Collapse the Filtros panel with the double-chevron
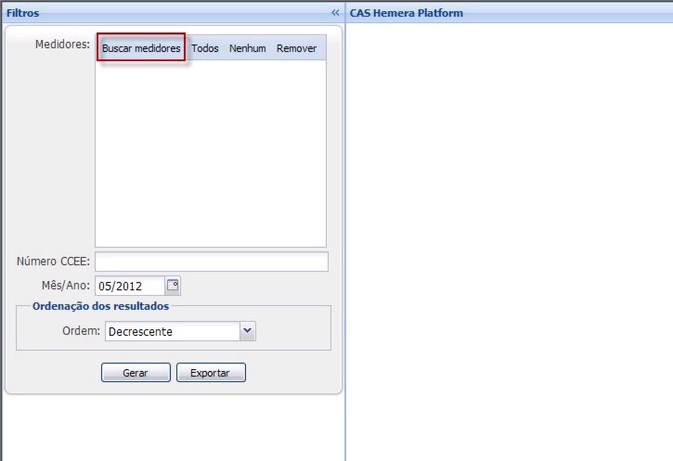 [x=335, y=13]
